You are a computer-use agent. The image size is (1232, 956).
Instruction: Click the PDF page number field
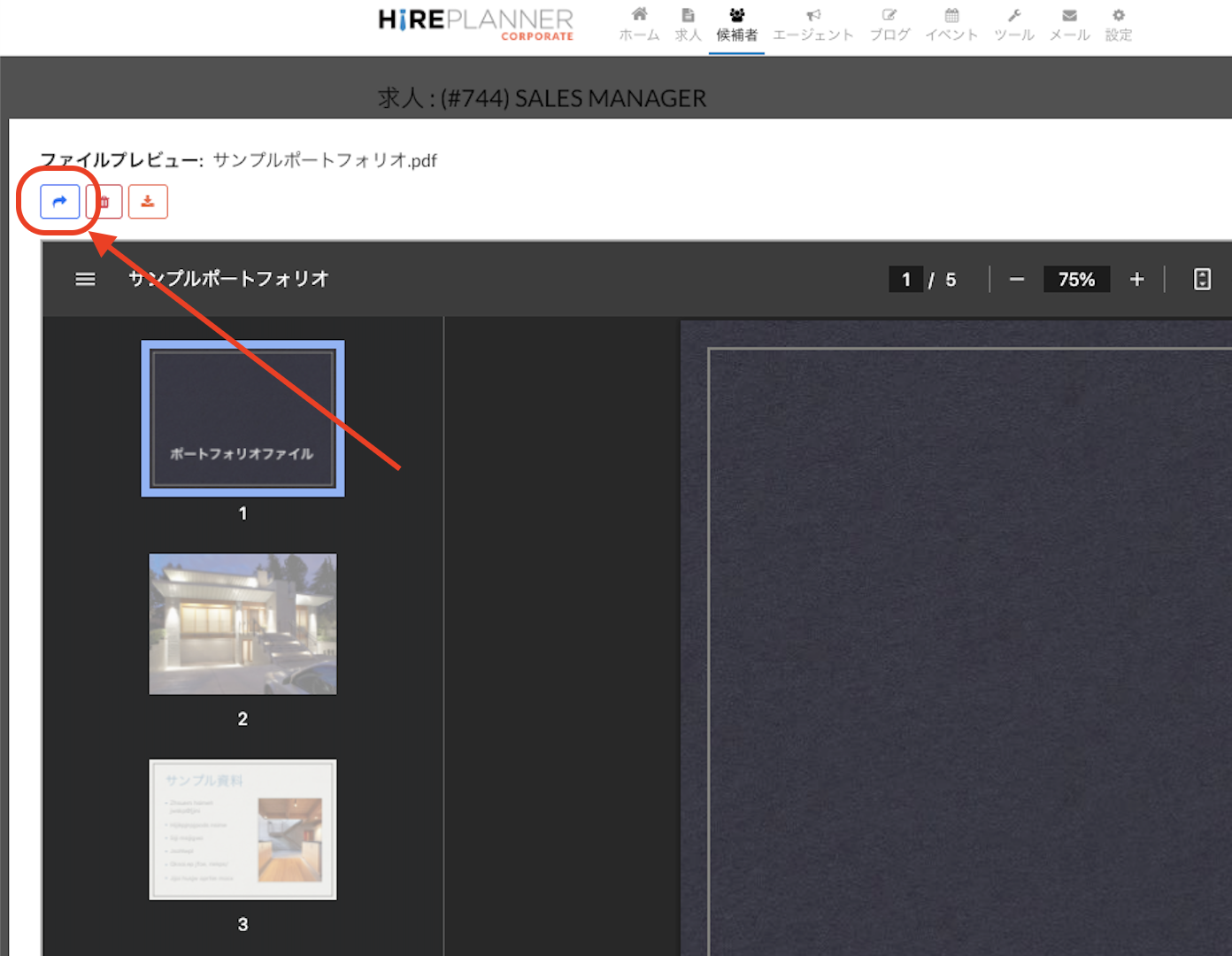pyautogui.click(x=905, y=280)
